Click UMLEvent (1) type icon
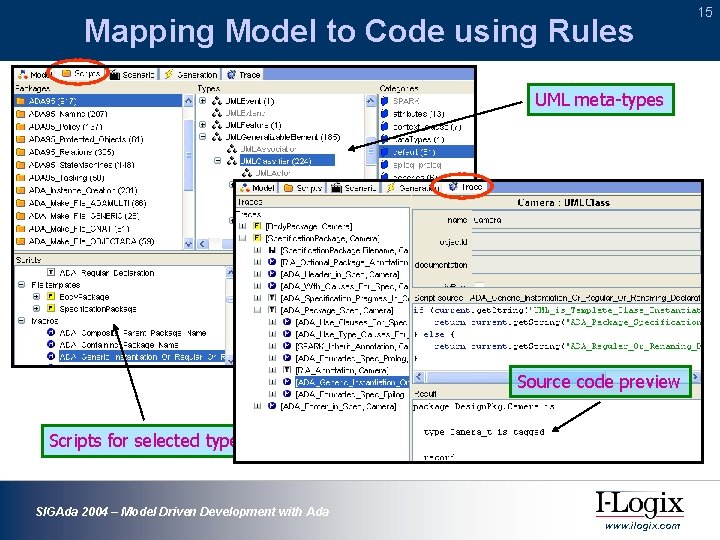 coord(217,101)
